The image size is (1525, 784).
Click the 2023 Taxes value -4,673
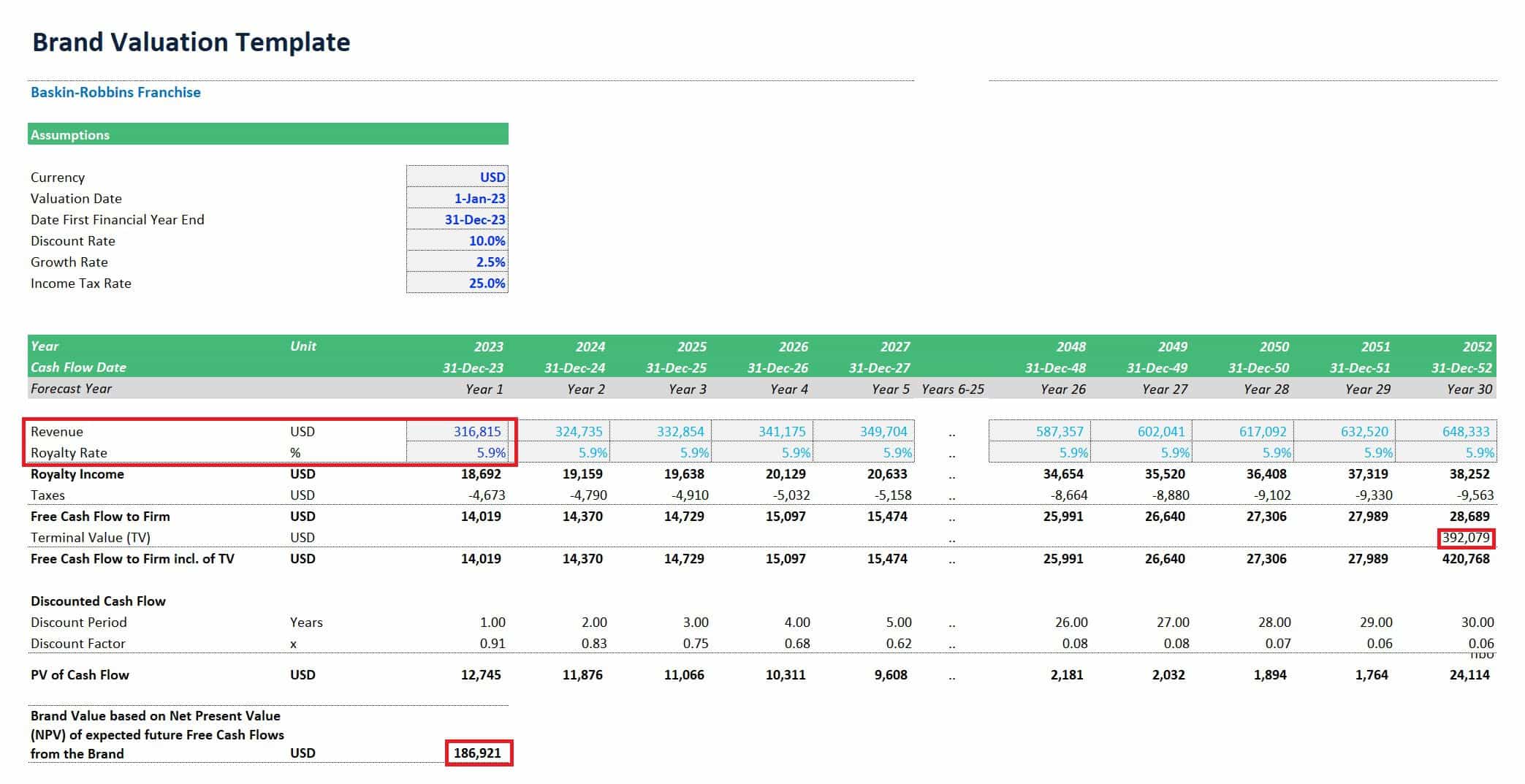point(487,495)
